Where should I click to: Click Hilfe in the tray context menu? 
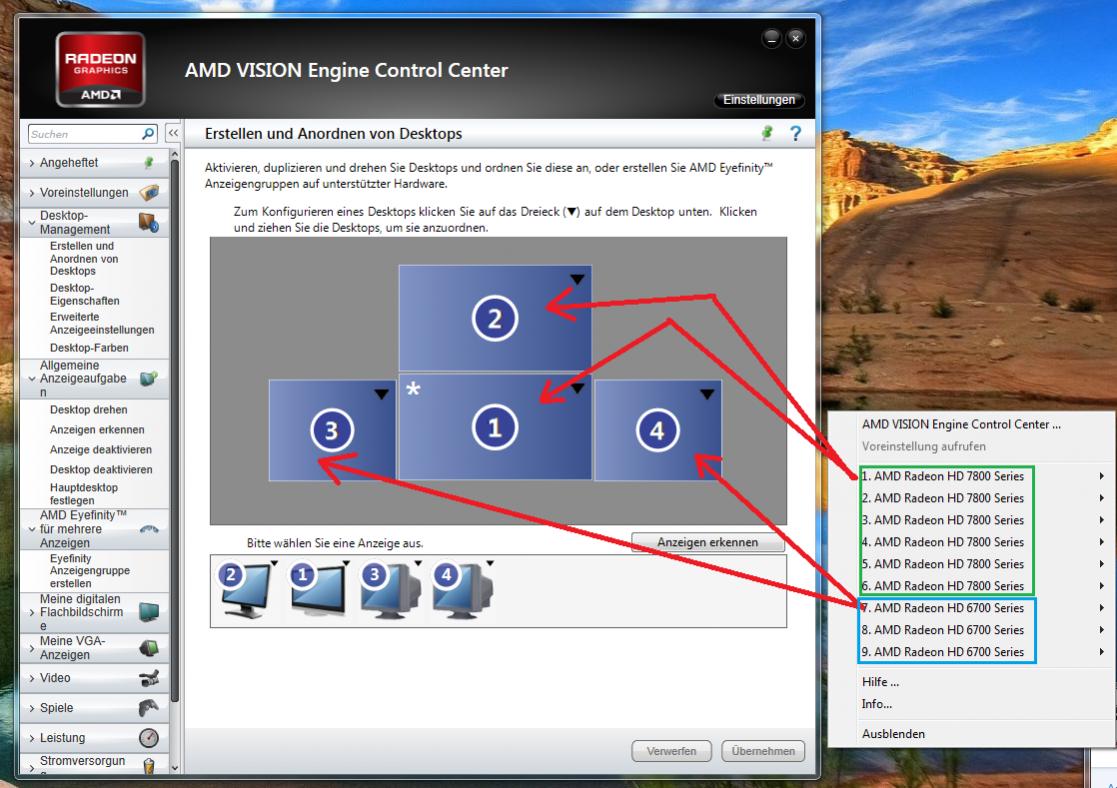tap(880, 682)
